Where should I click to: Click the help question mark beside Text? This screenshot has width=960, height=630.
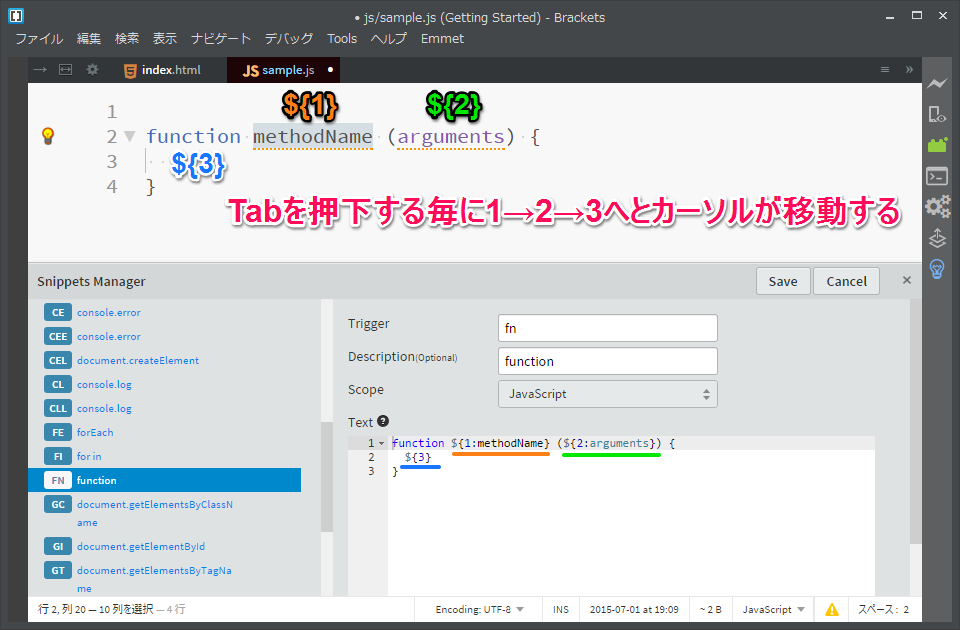383,421
